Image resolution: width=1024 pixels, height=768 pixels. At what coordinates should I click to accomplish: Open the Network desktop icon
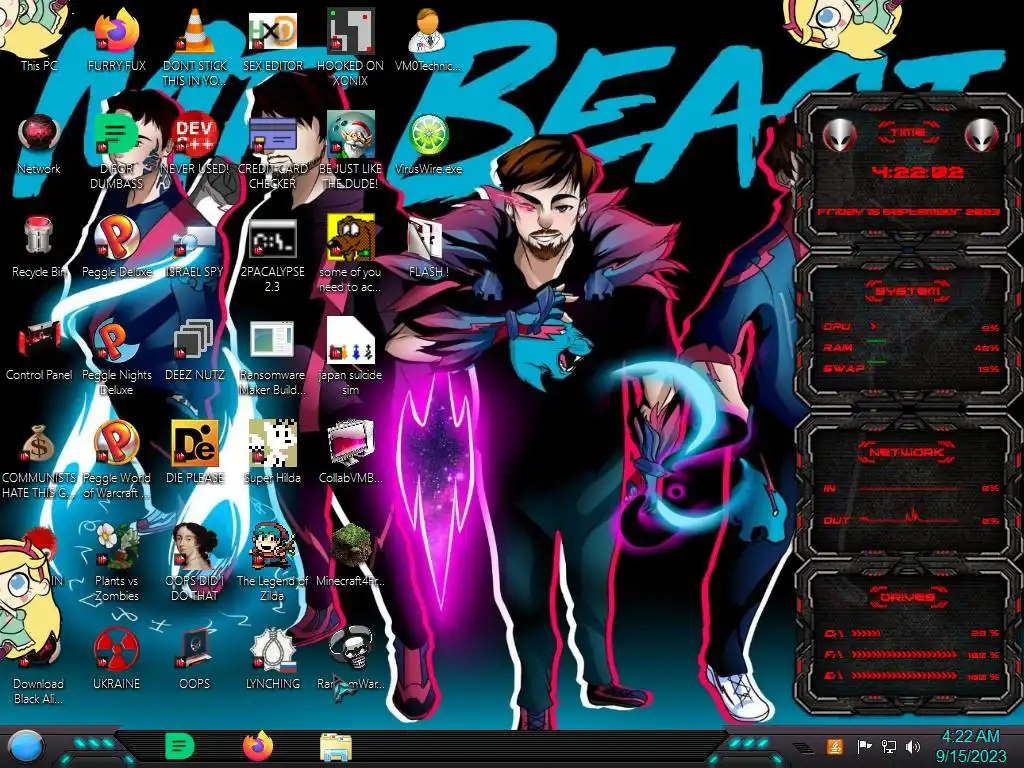[x=39, y=144]
